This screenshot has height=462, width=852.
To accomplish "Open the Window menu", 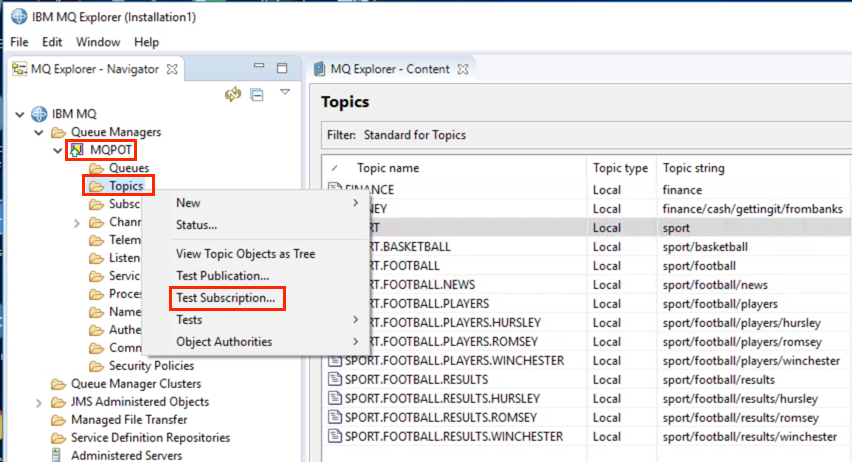I will tap(98, 42).
